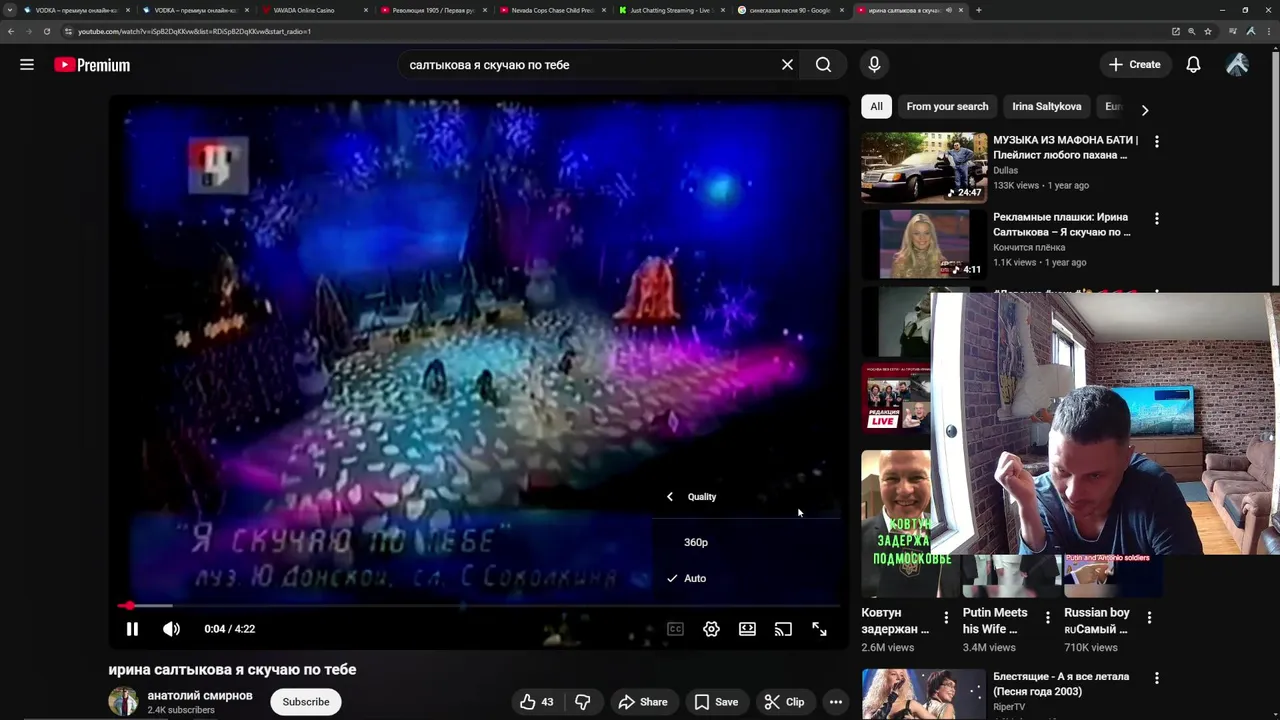The height and width of the screenshot is (720, 1280).
Task: Go back in browser history
Action: coord(11,31)
